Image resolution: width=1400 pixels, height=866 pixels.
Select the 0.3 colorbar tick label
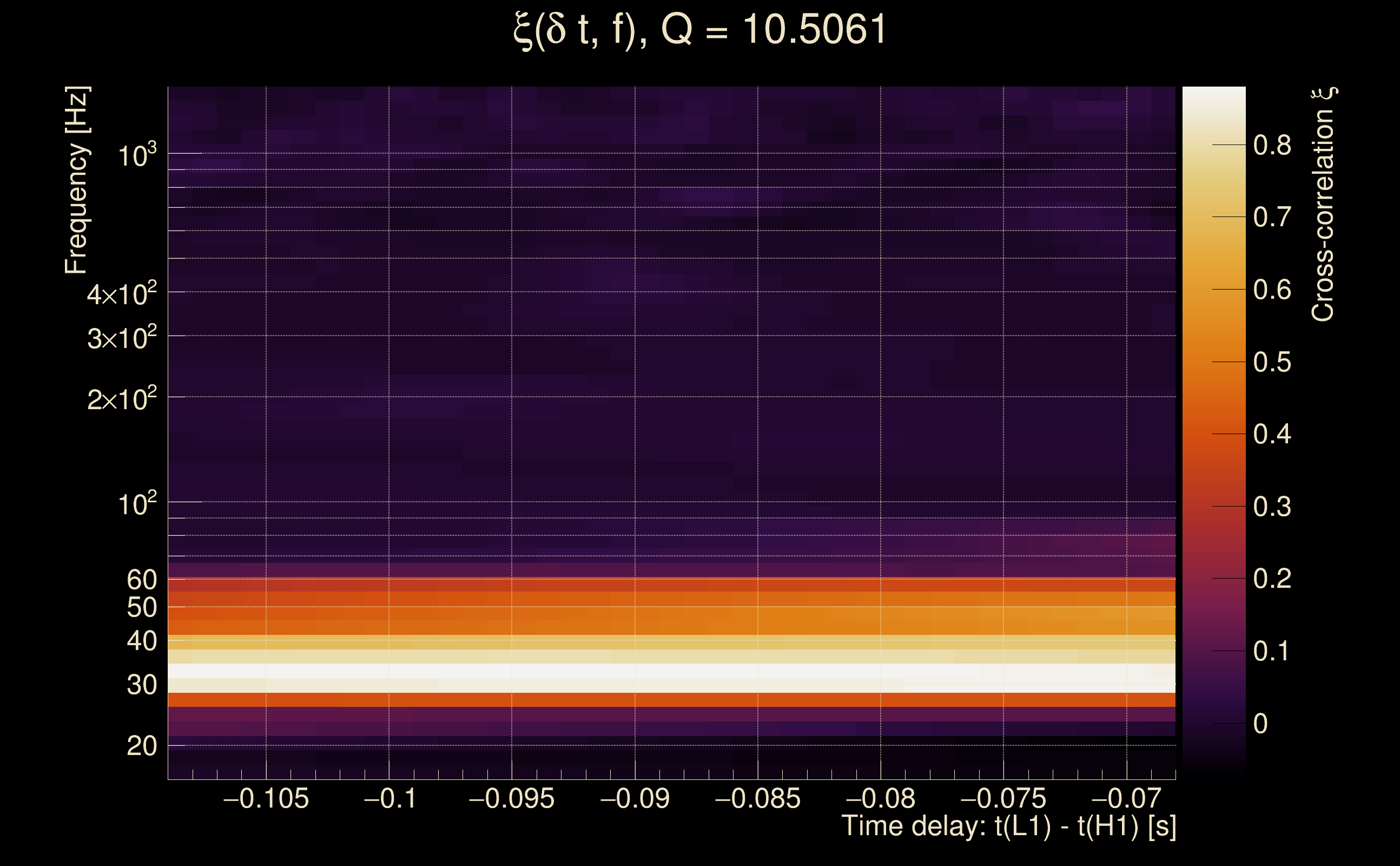(x=1272, y=507)
